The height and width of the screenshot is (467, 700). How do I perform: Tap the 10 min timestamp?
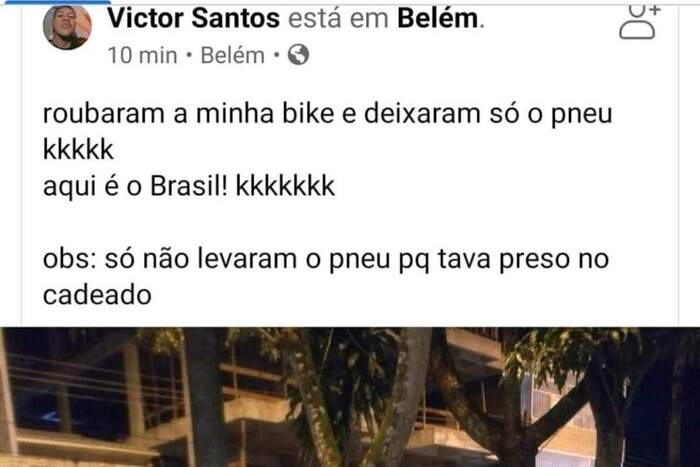point(142,55)
